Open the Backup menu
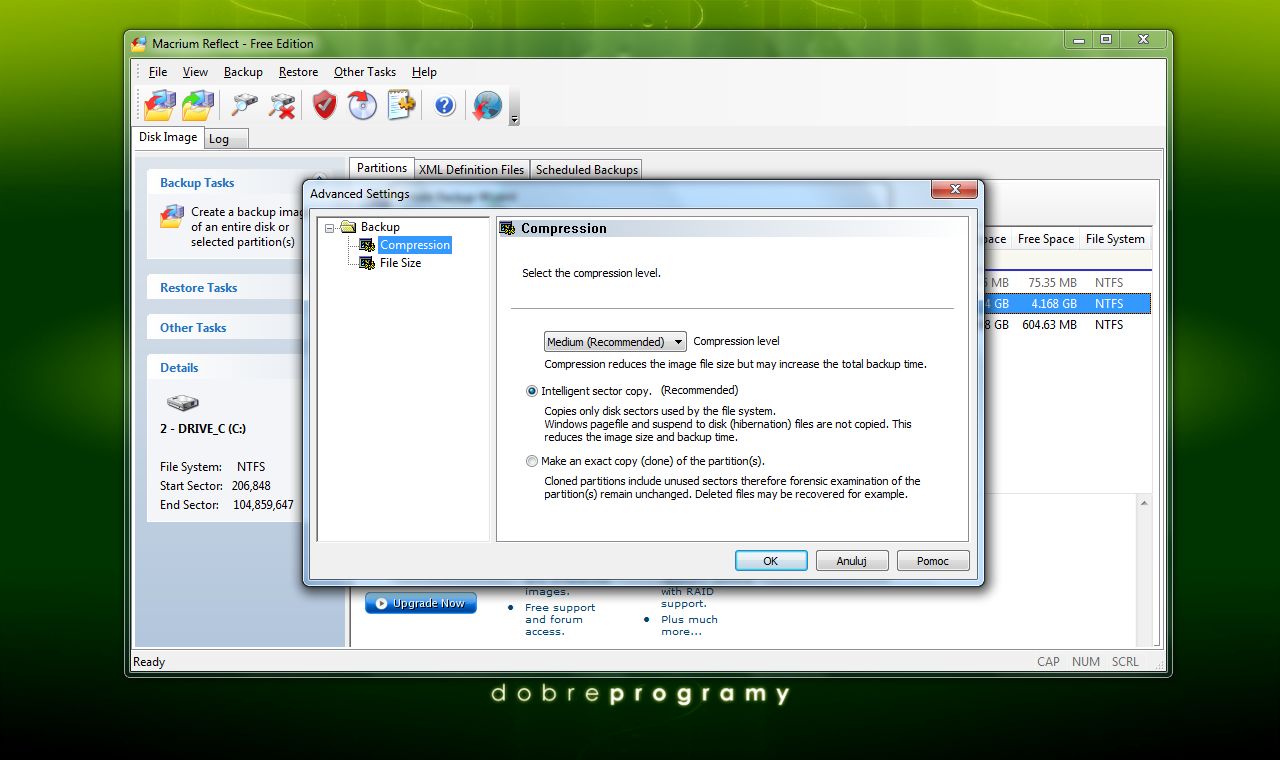 243,72
